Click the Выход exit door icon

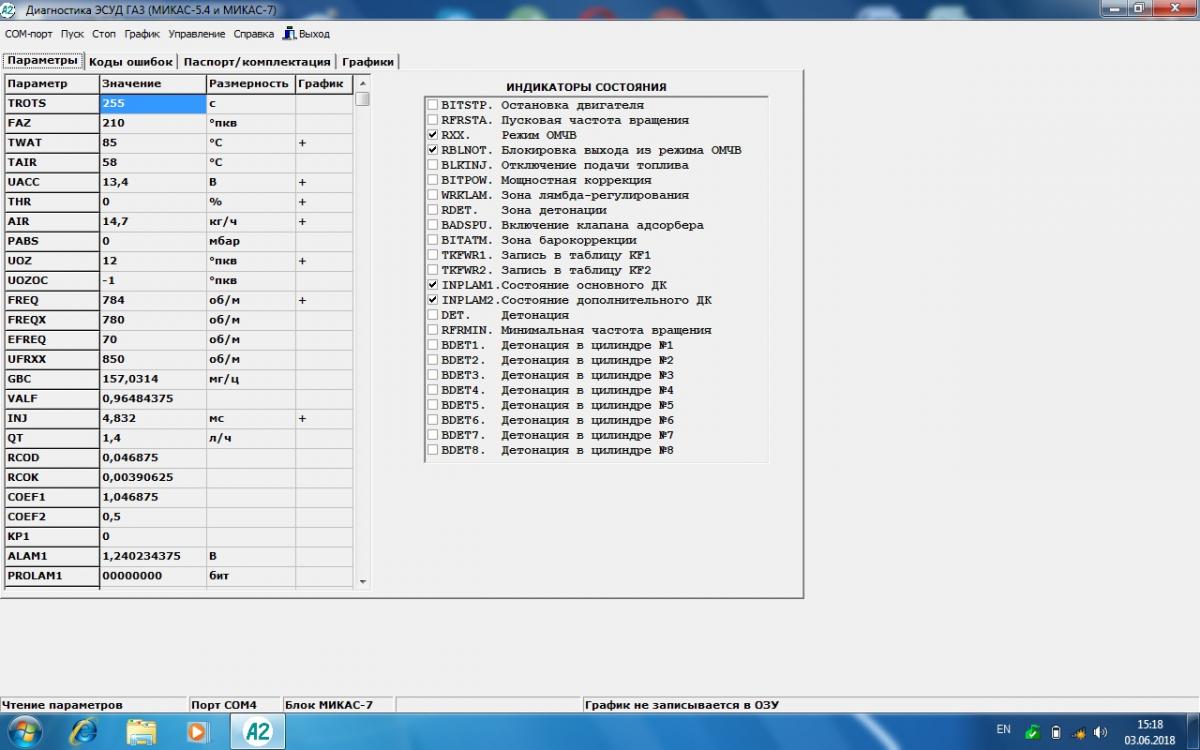click(289, 33)
